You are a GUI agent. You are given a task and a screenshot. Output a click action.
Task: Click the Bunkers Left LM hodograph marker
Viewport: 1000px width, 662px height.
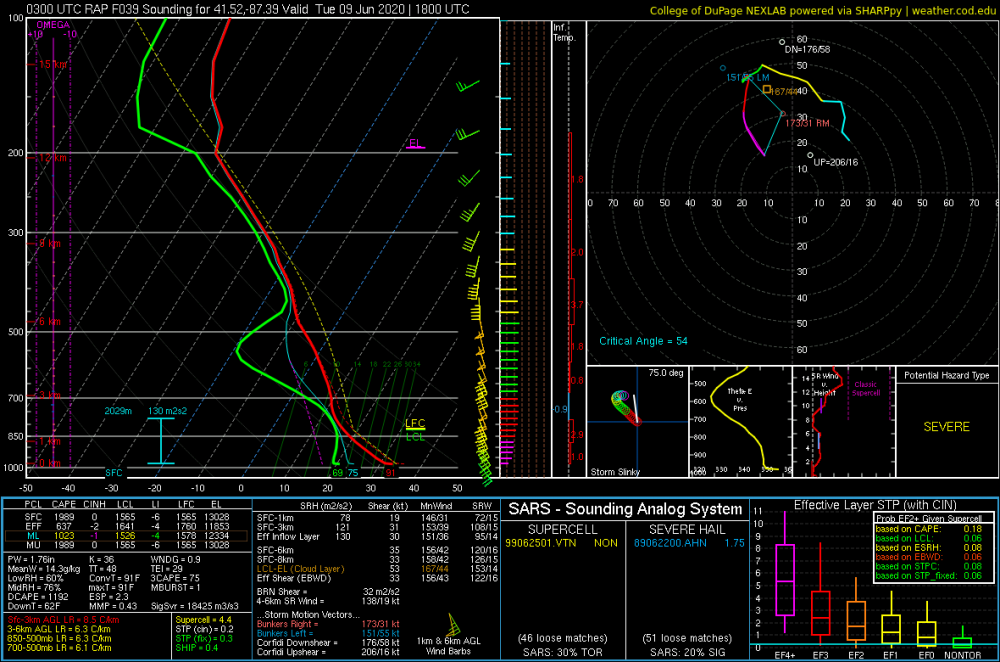point(723,68)
